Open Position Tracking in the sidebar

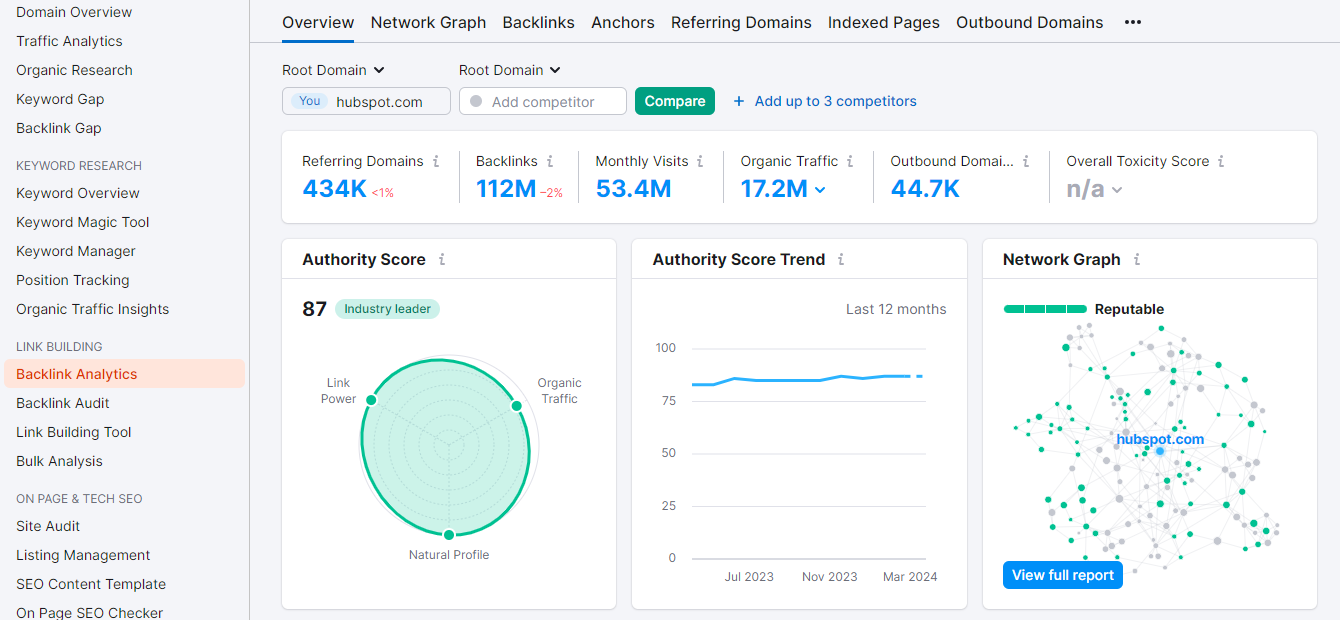pyautogui.click(x=72, y=280)
